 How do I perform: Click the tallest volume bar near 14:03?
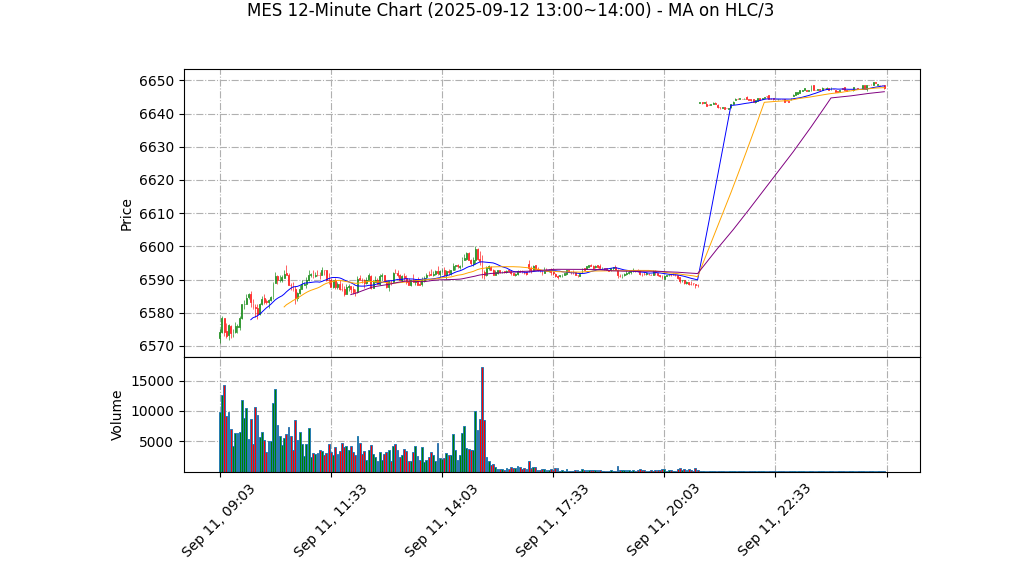click(x=482, y=420)
